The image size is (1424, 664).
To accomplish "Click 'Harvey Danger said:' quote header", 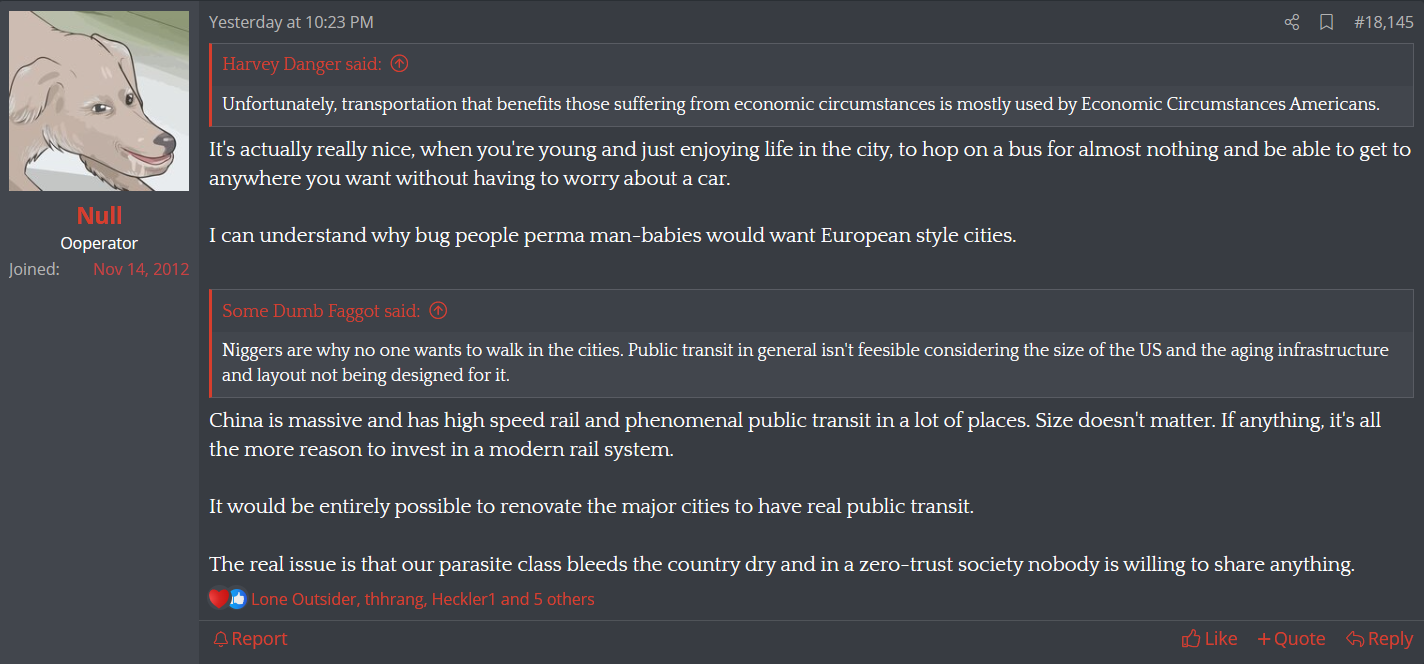I will click(x=302, y=64).
